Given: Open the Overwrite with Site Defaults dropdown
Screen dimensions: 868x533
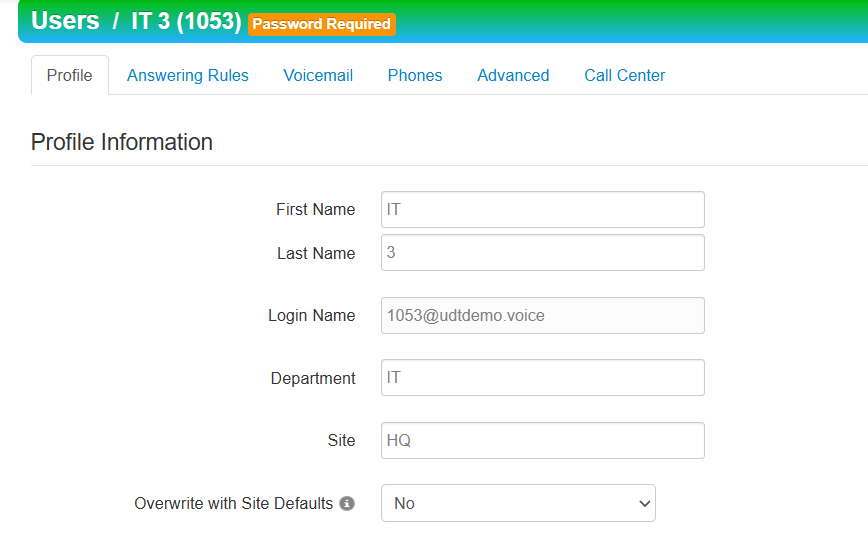Looking at the screenshot, I should [518, 503].
